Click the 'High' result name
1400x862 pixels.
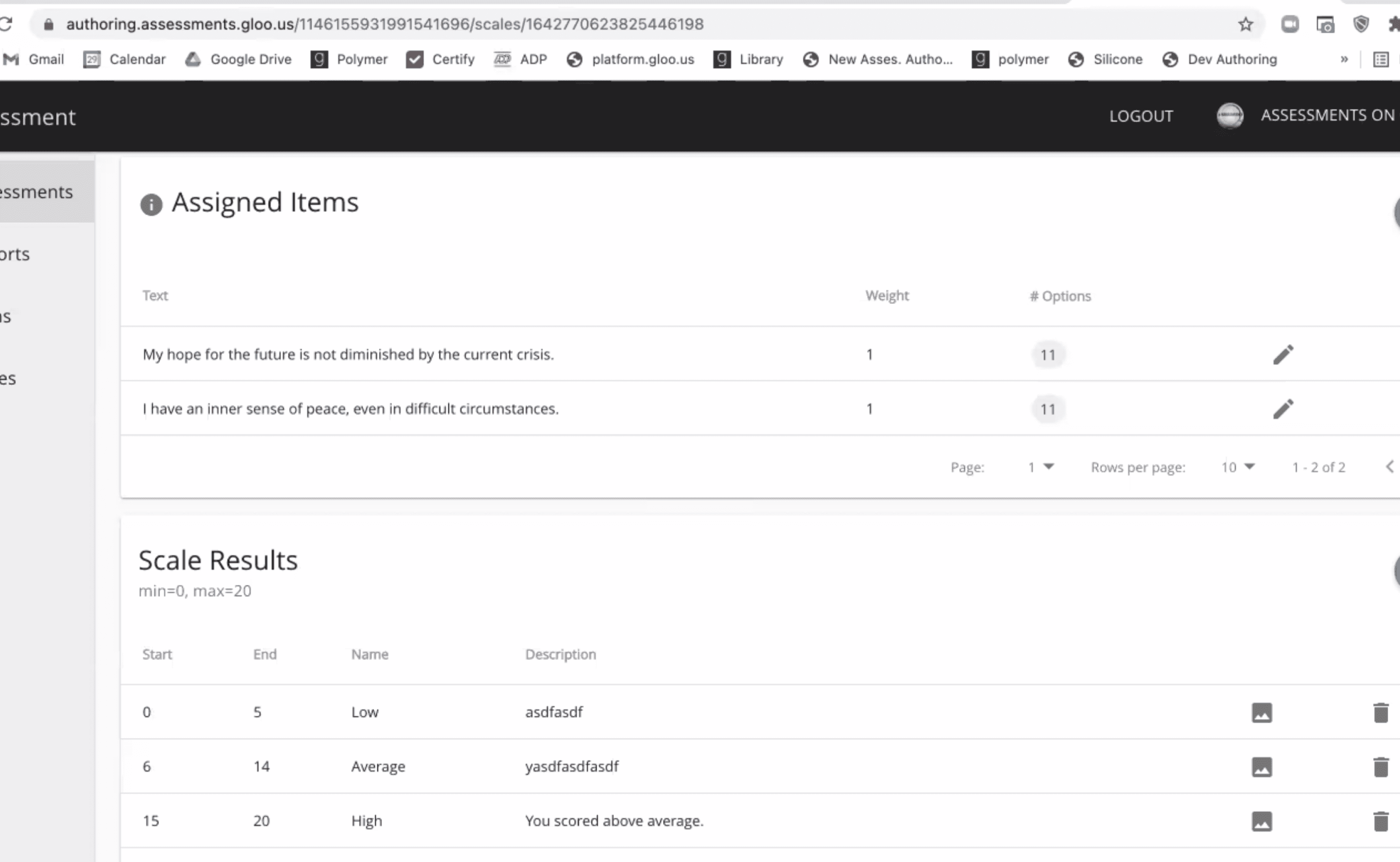366,821
